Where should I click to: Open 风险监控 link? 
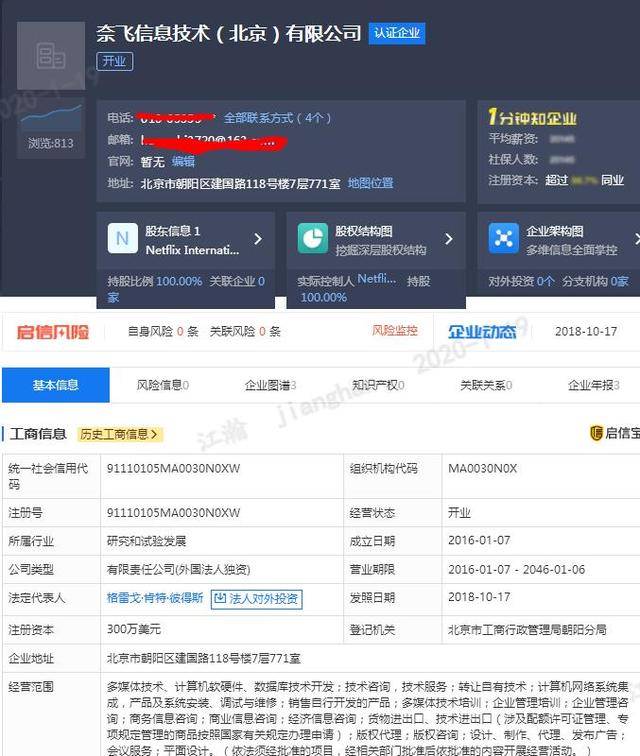395,331
